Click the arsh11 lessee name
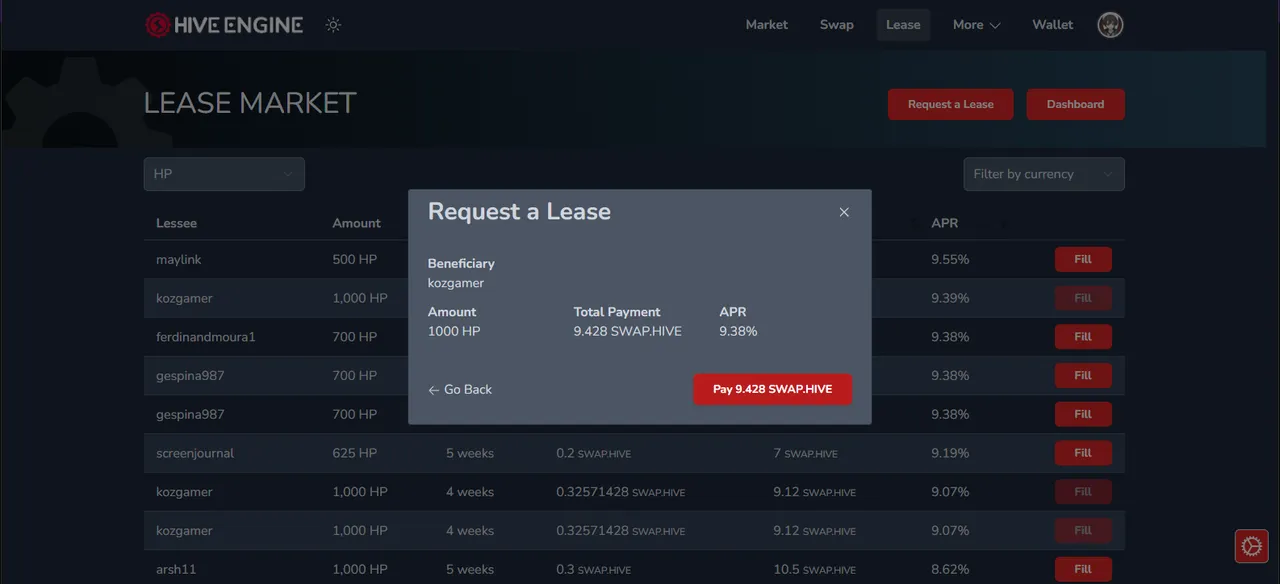The height and width of the screenshot is (584, 1280). point(176,569)
